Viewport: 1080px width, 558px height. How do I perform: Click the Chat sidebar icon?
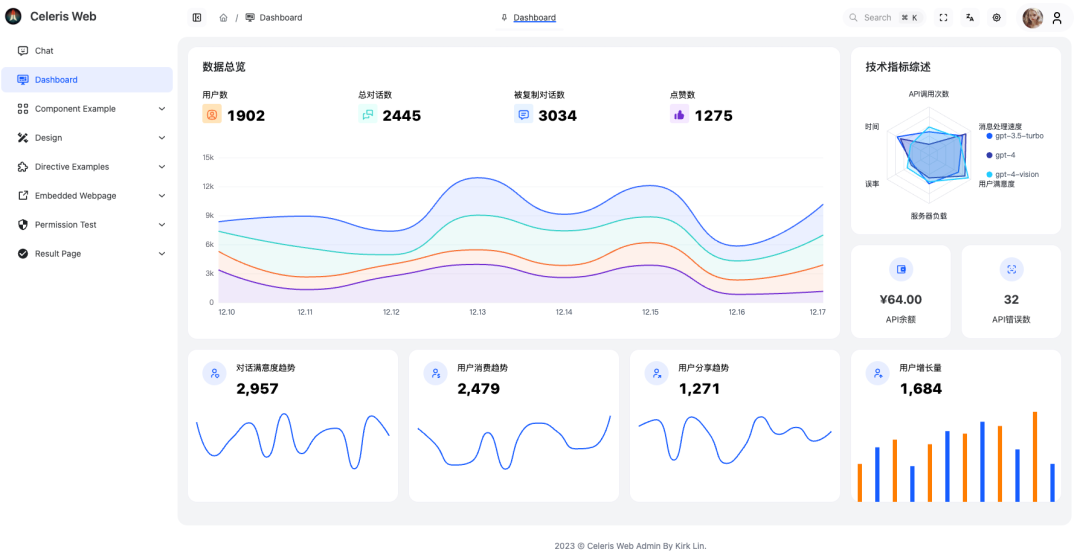(x=23, y=51)
